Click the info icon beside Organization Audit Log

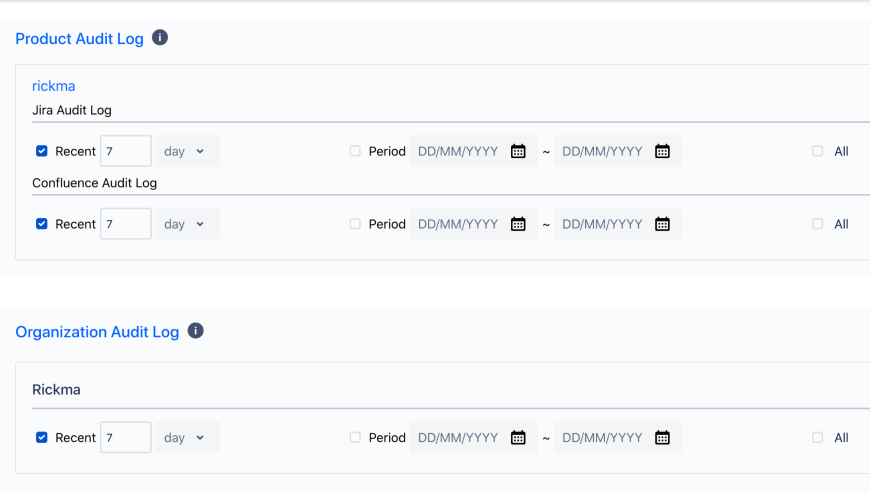tap(196, 331)
